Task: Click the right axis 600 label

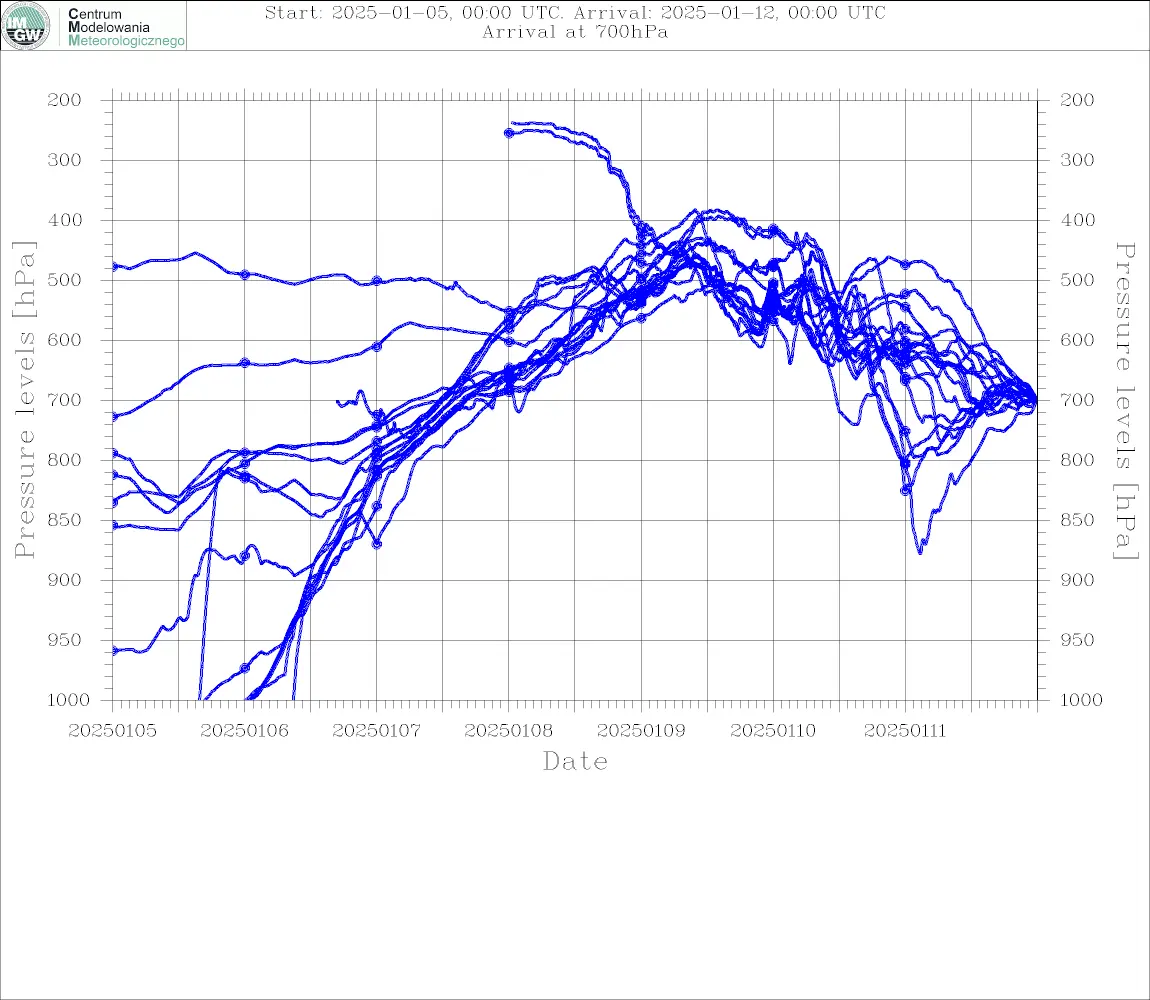Action: [x=1077, y=340]
